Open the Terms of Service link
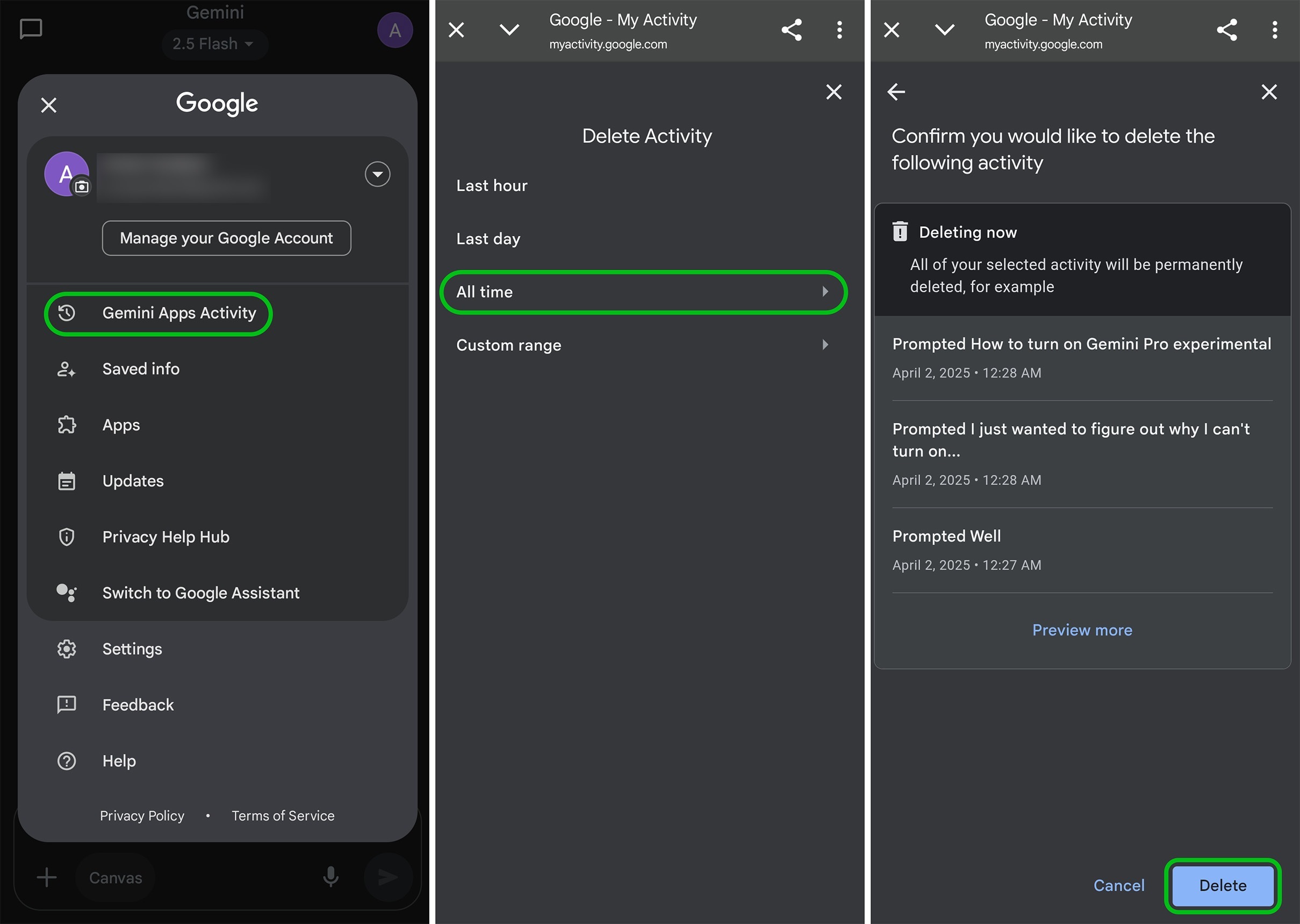This screenshot has height=924, width=1300. (283, 815)
